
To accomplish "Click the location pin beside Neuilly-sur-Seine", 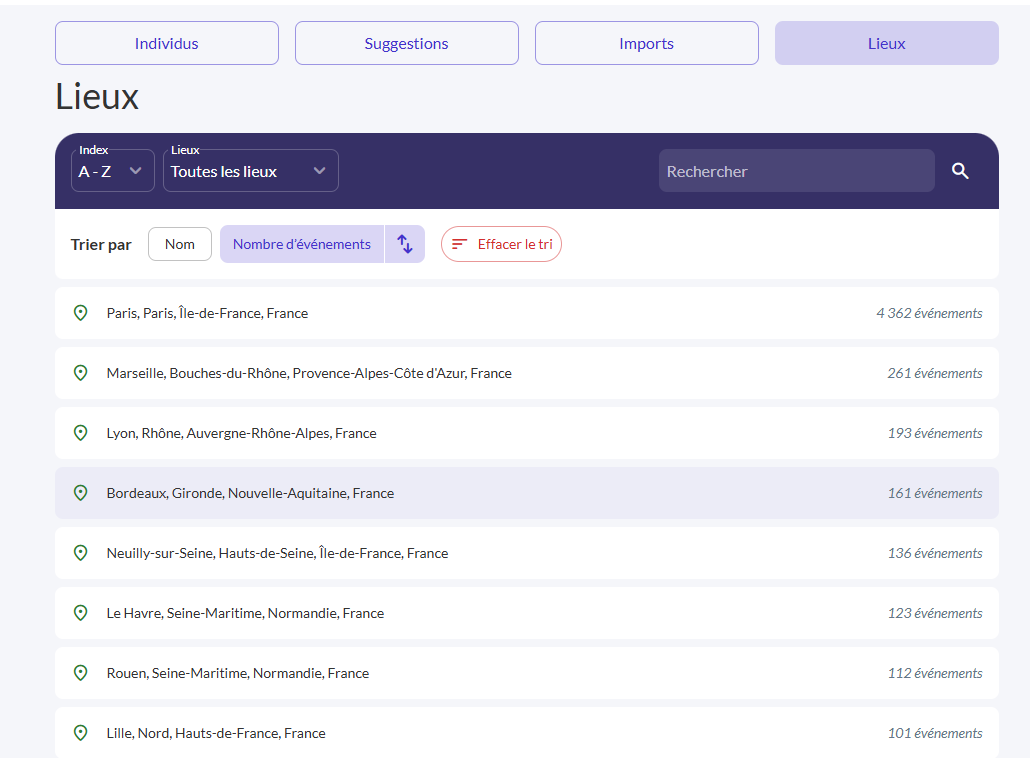I will [80, 553].
